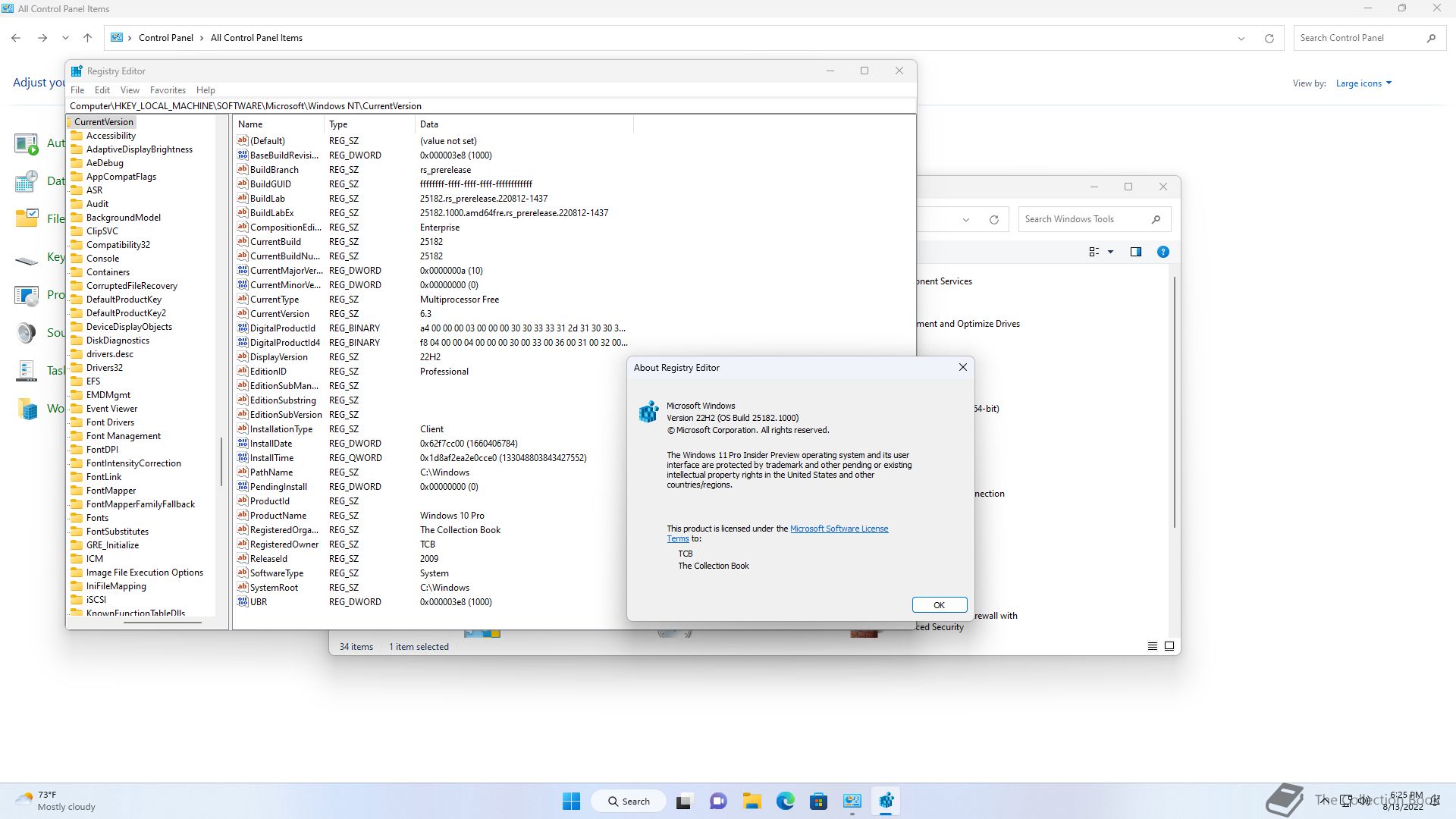
Task: Click the InstallTime value icon
Action: pos(243,457)
